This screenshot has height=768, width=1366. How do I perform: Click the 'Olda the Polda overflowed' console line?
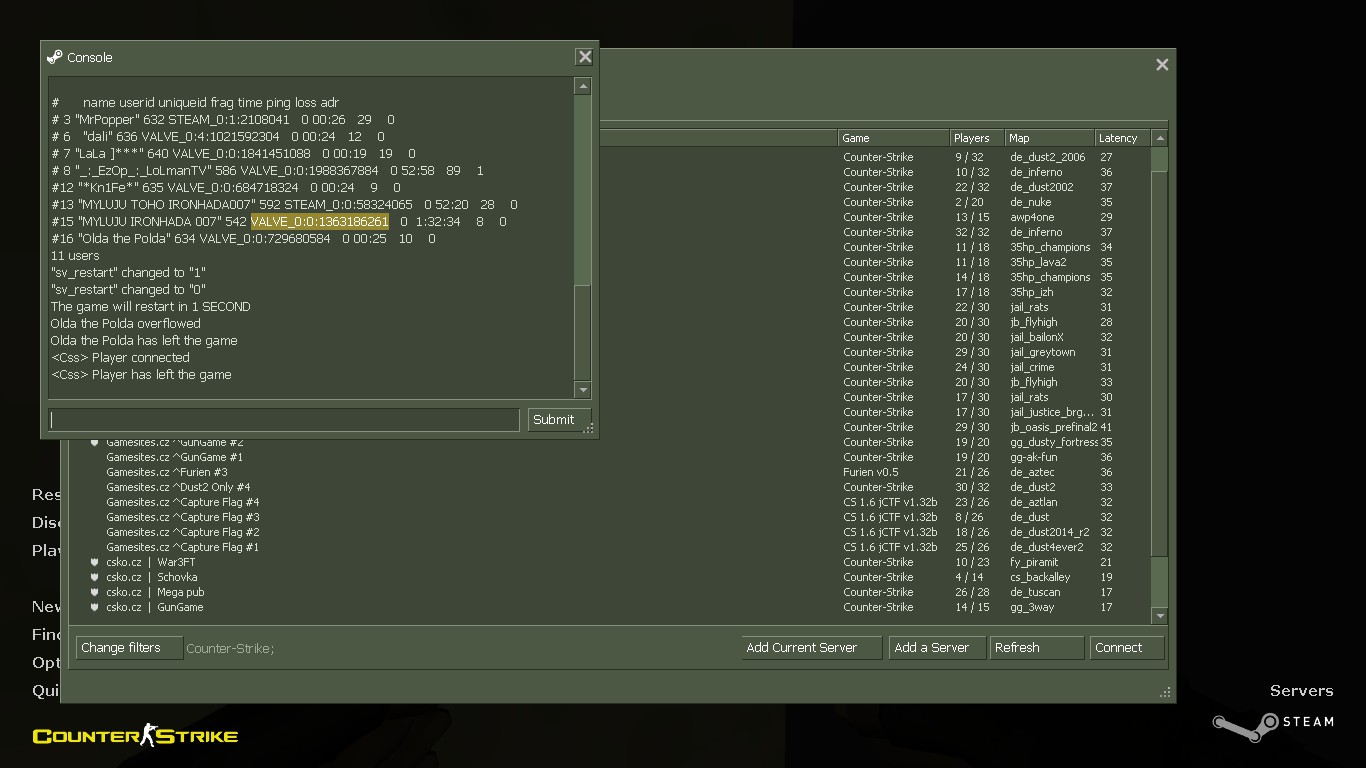[126, 323]
